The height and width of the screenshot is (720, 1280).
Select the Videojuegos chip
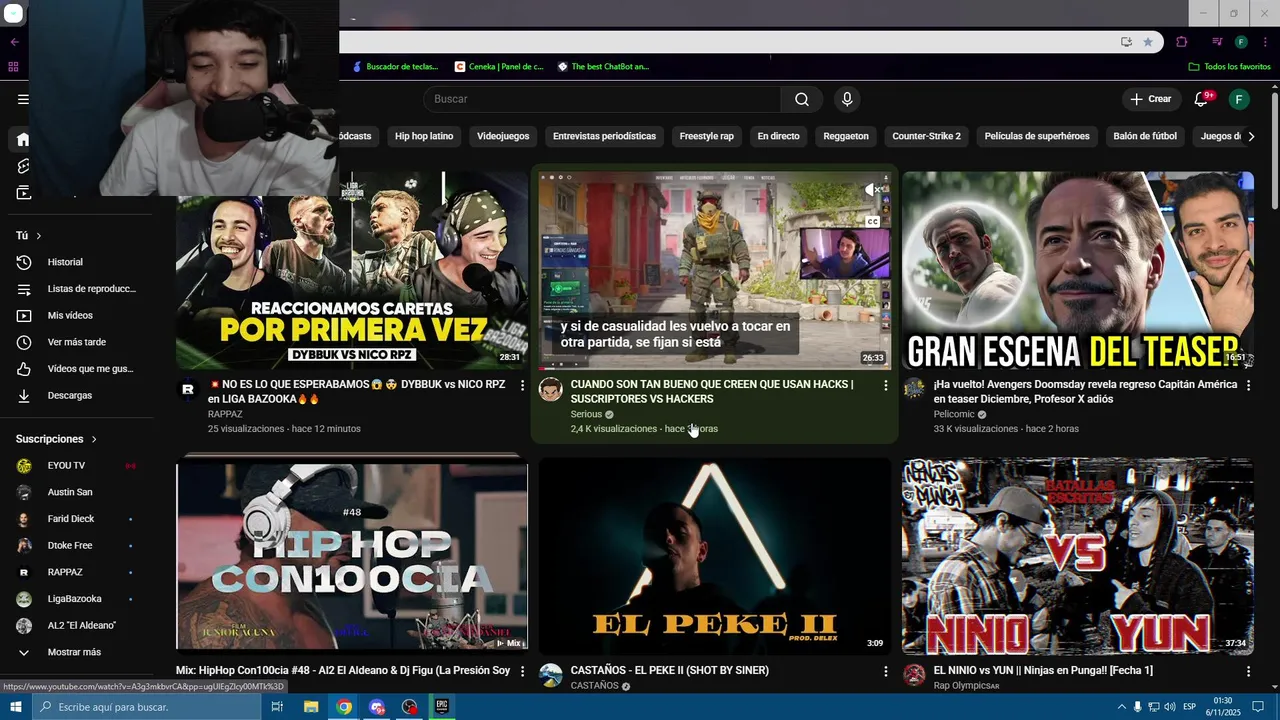503,136
